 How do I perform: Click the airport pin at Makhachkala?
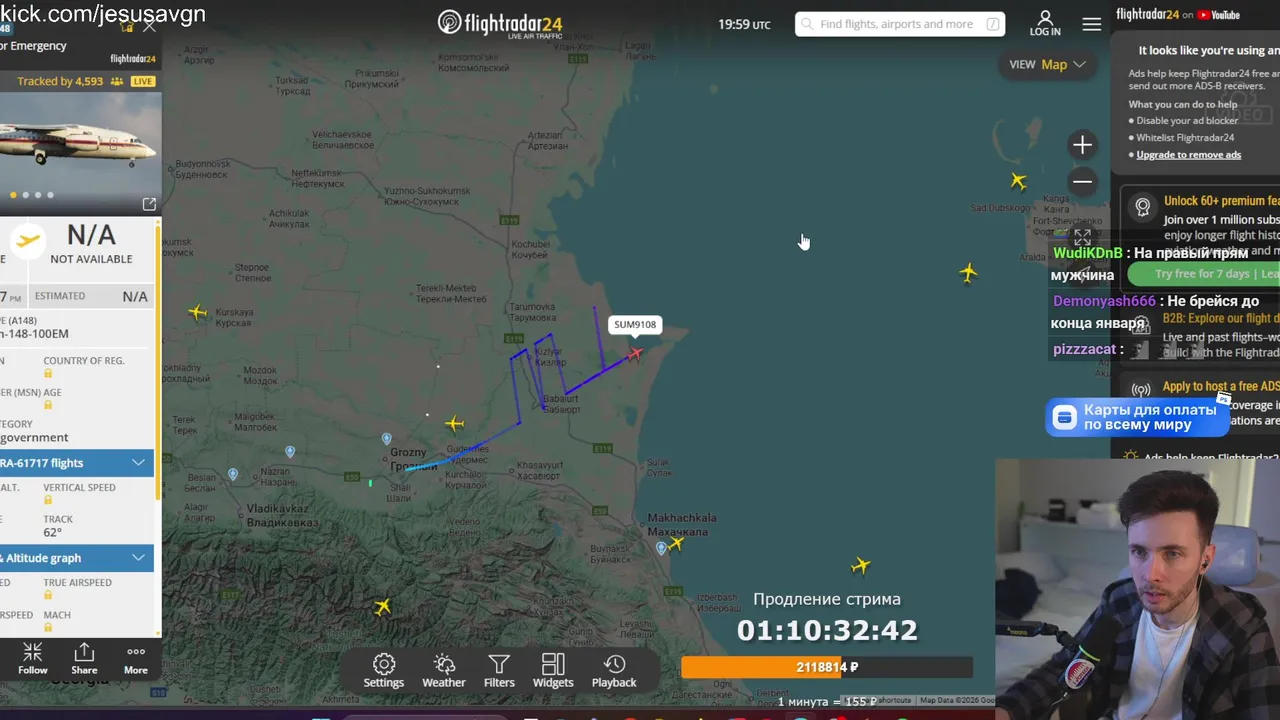tap(661, 548)
